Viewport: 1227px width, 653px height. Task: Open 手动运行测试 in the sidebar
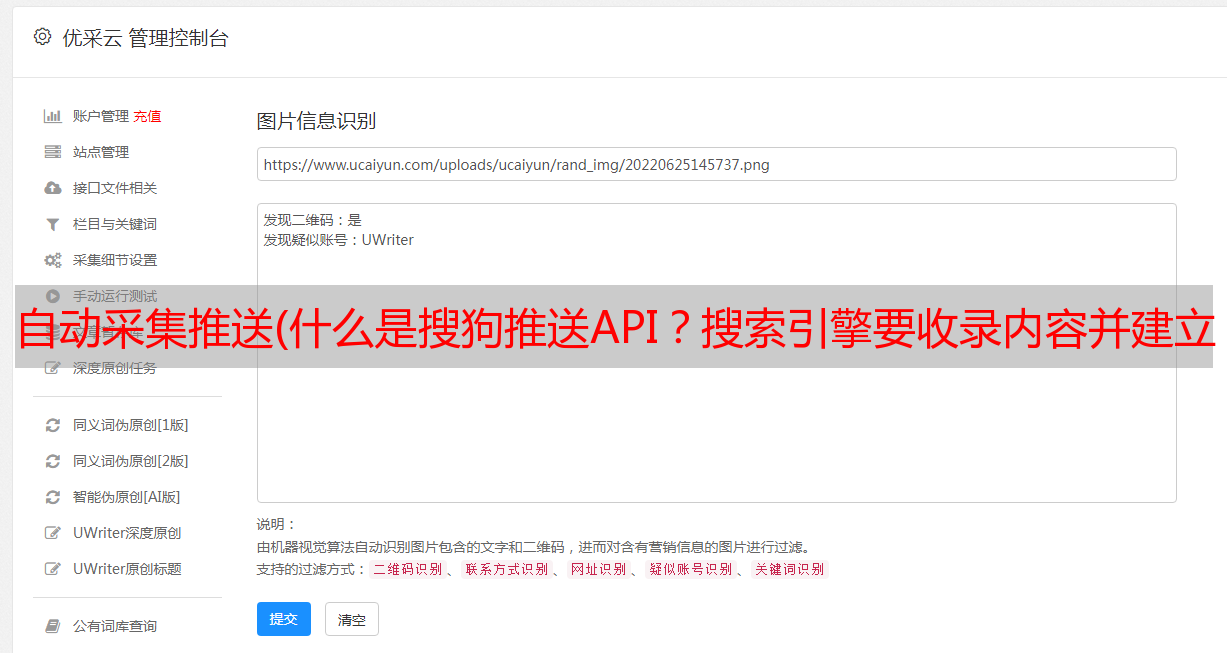click(x=115, y=296)
